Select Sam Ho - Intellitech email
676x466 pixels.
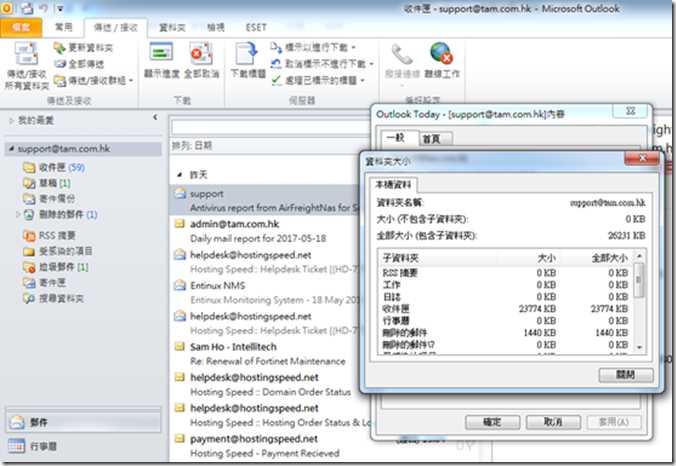266,353
